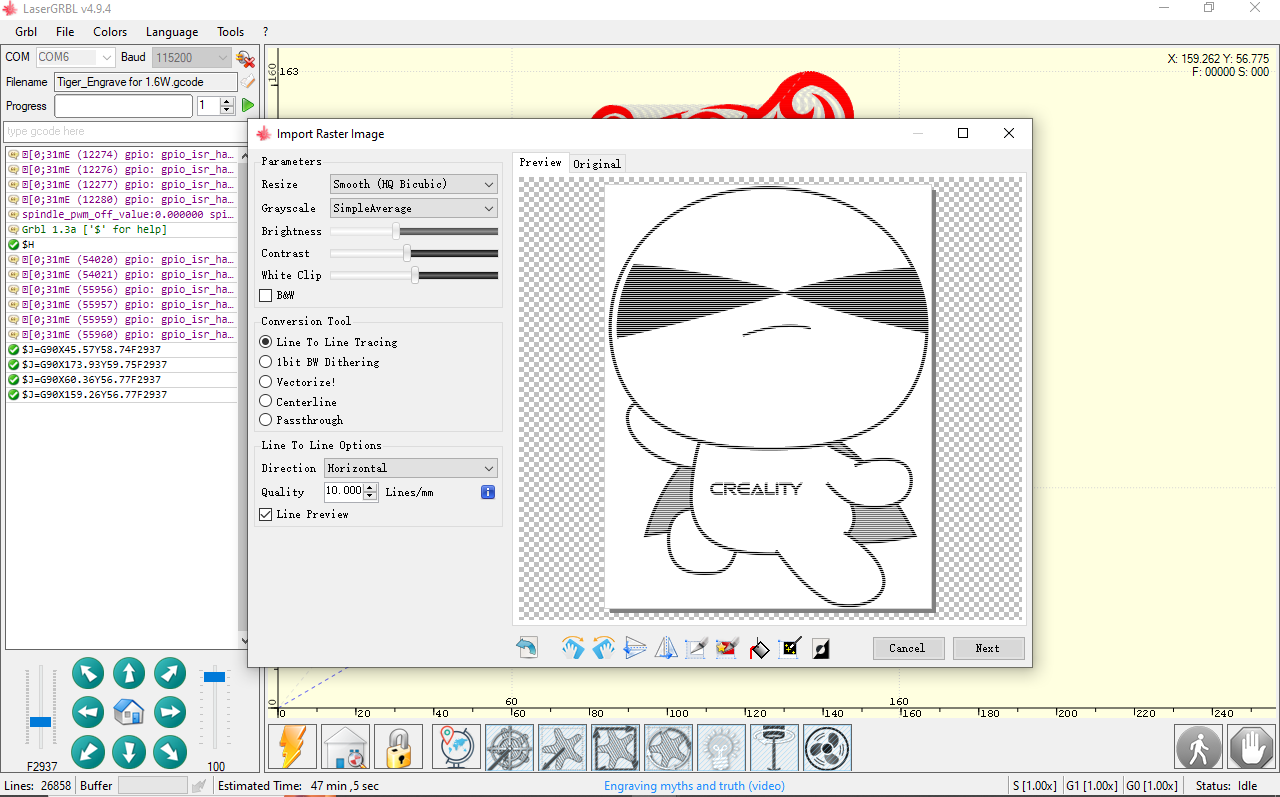The height and width of the screenshot is (797, 1280).
Task: Enable the B&W checkbox
Action: (x=266, y=296)
